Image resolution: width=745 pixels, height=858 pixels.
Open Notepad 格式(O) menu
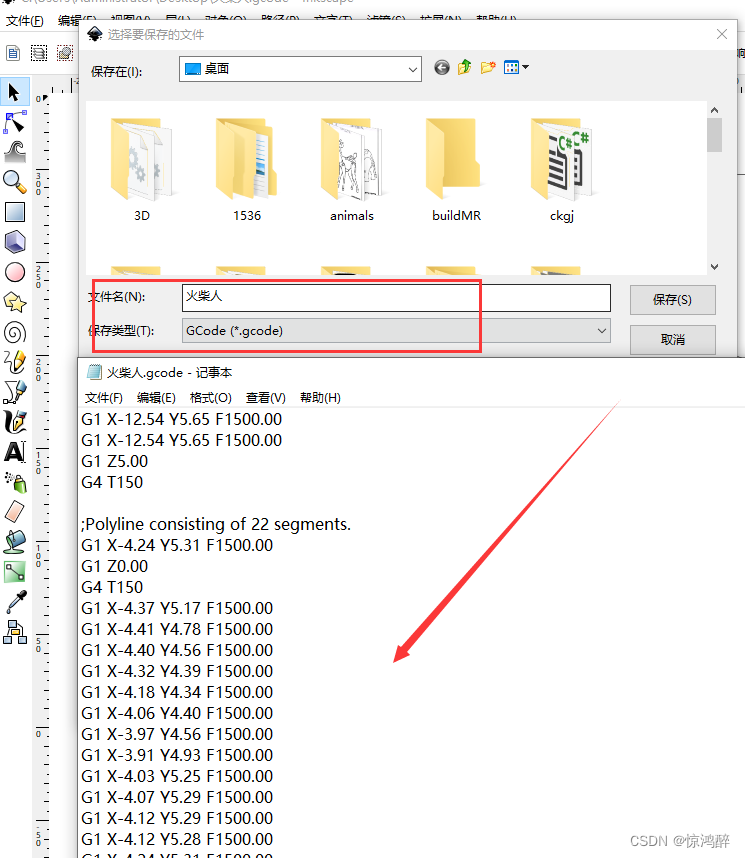tap(210, 398)
